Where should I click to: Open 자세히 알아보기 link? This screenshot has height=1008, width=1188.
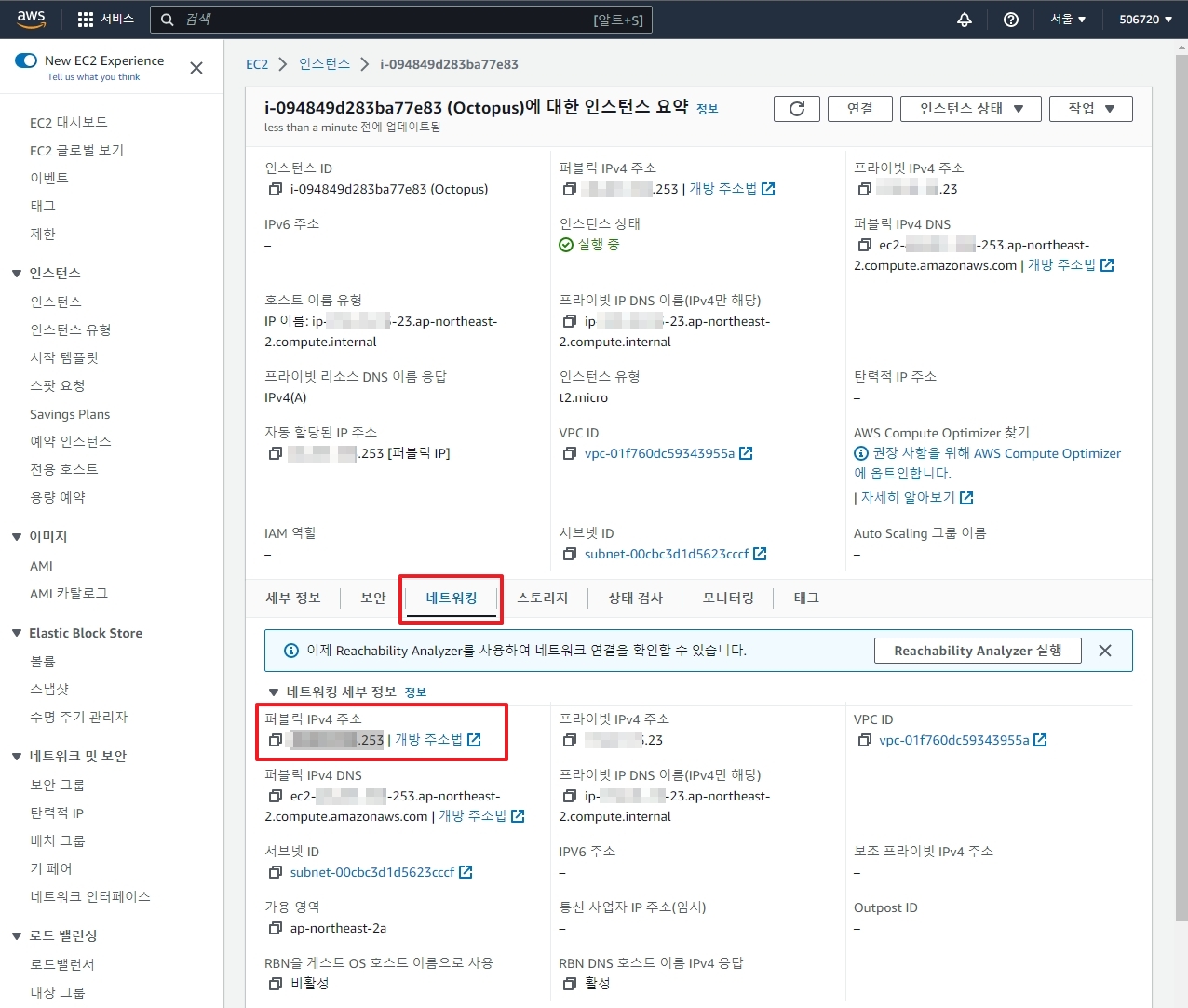(908, 498)
